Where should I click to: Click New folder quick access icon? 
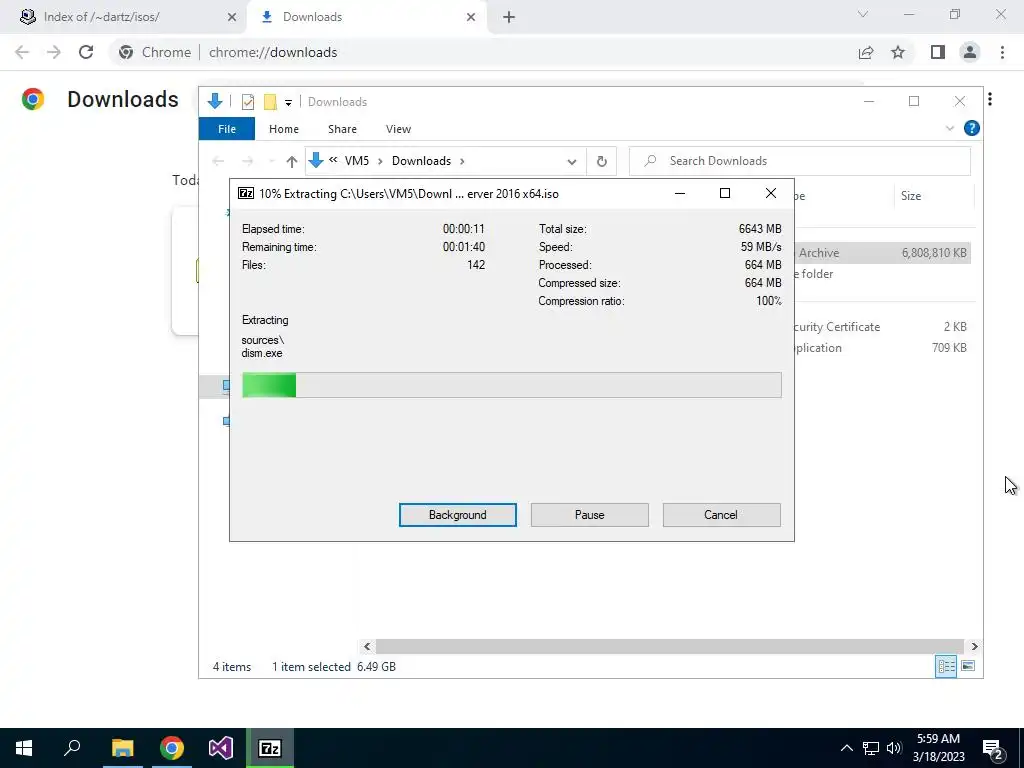coord(270,102)
